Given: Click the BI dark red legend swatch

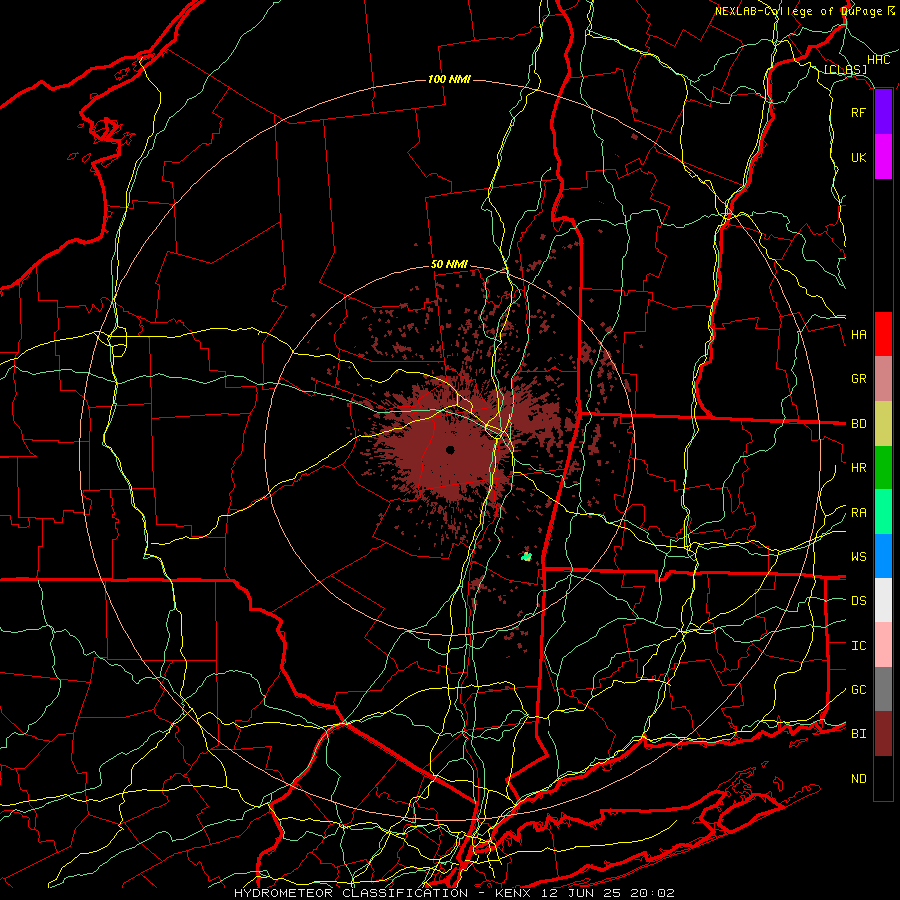Looking at the screenshot, I should coord(883,734).
